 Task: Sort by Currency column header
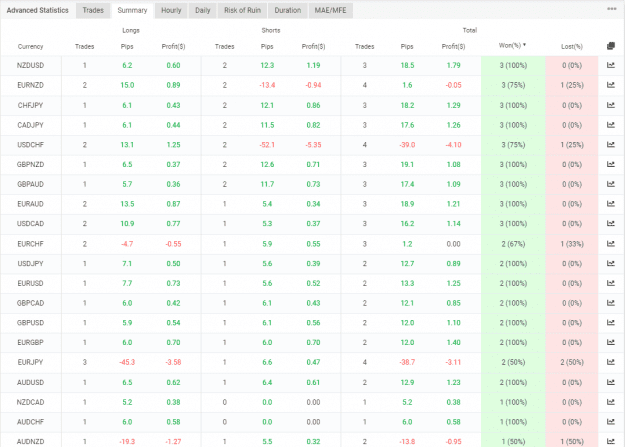point(30,47)
